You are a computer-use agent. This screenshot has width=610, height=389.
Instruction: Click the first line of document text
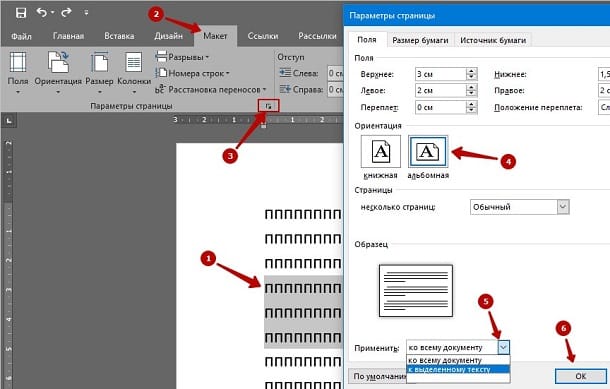pyautogui.click(x=303, y=214)
